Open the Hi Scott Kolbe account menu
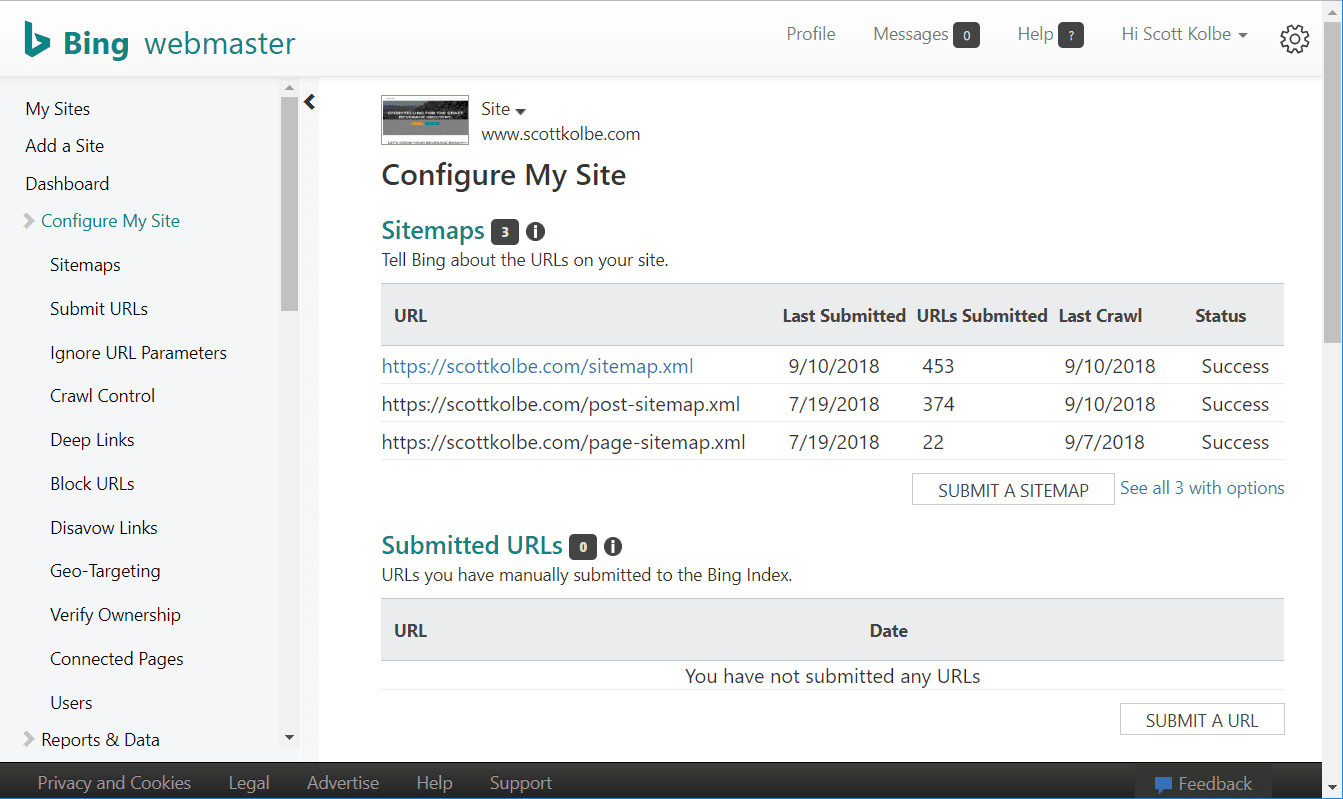The height and width of the screenshot is (799, 1343). [1185, 34]
